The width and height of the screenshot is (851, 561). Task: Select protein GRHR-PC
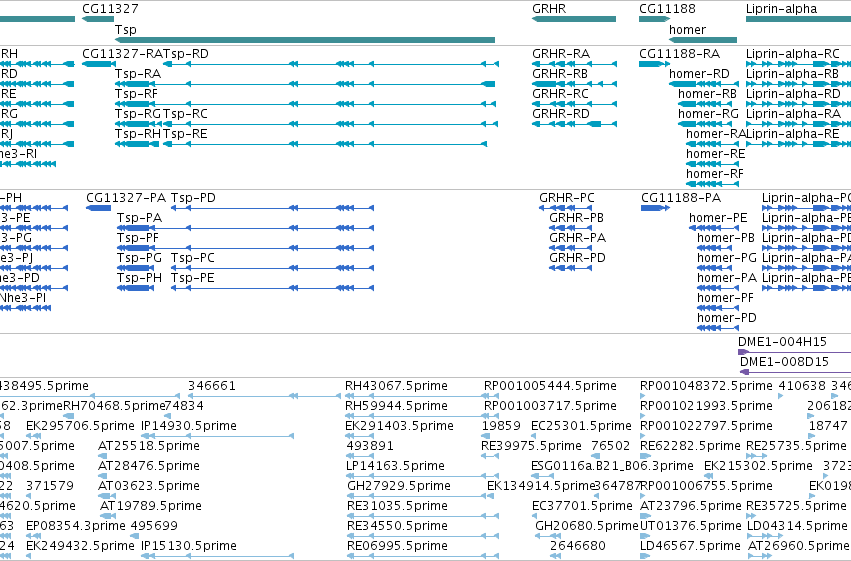pyautogui.click(x=567, y=198)
